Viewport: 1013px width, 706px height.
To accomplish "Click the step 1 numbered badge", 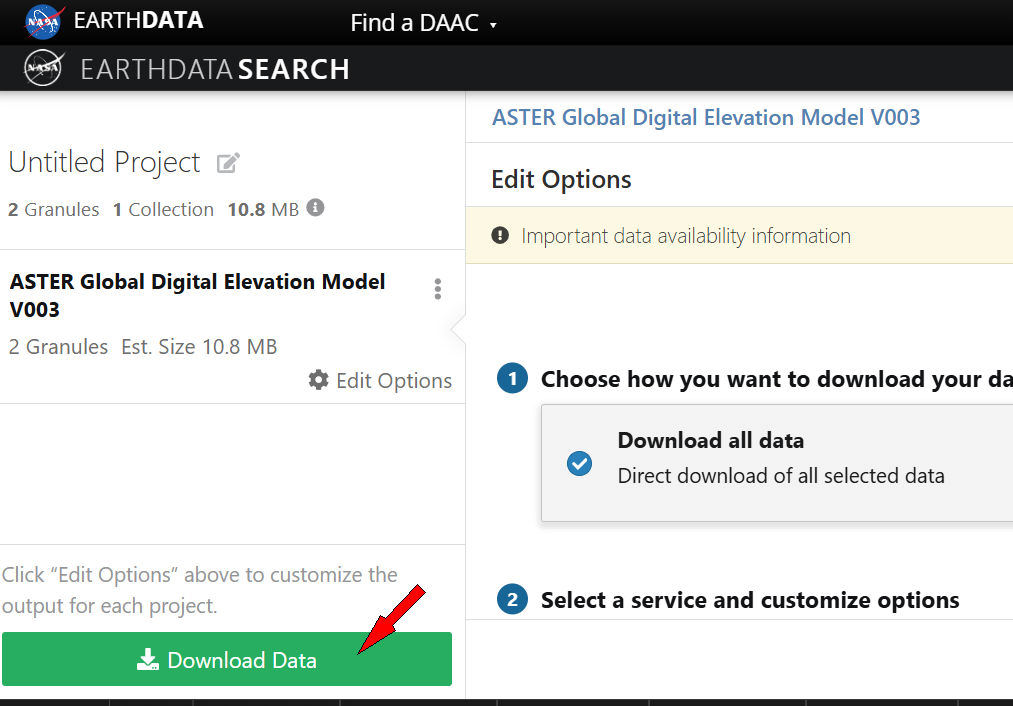I will (512, 379).
